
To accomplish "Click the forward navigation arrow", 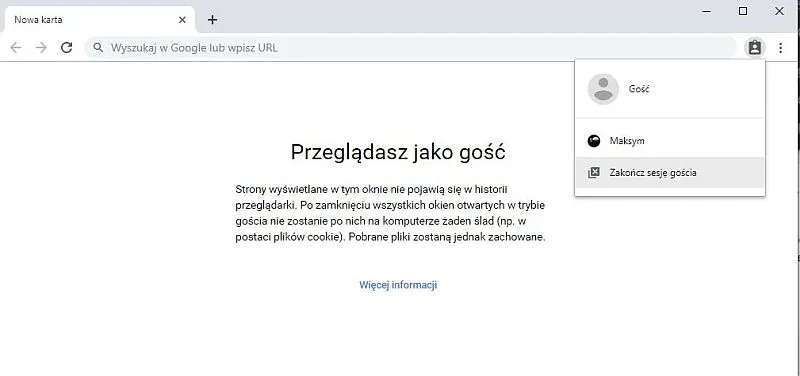I will click(41, 48).
